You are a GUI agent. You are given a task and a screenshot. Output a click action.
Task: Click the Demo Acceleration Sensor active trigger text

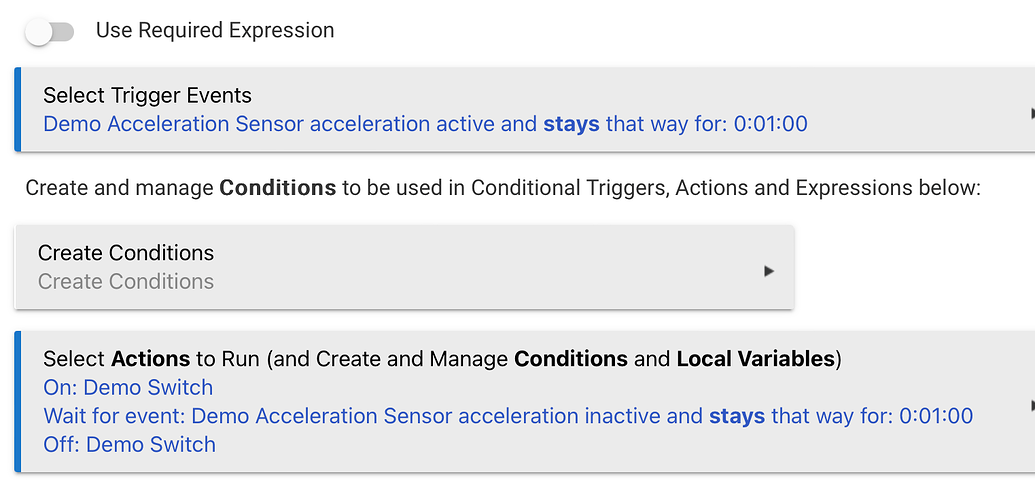pos(290,125)
